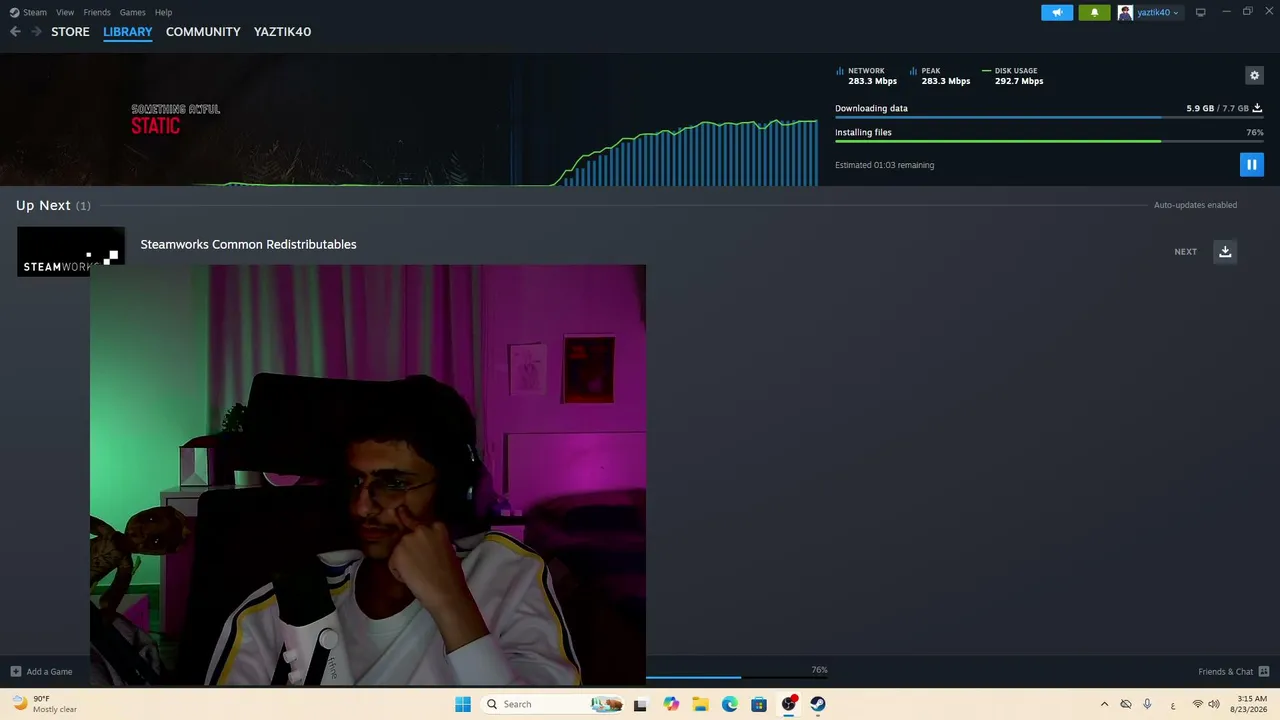Click the Add a Game plus icon
The width and height of the screenshot is (1280, 720).
click(15, 672)
